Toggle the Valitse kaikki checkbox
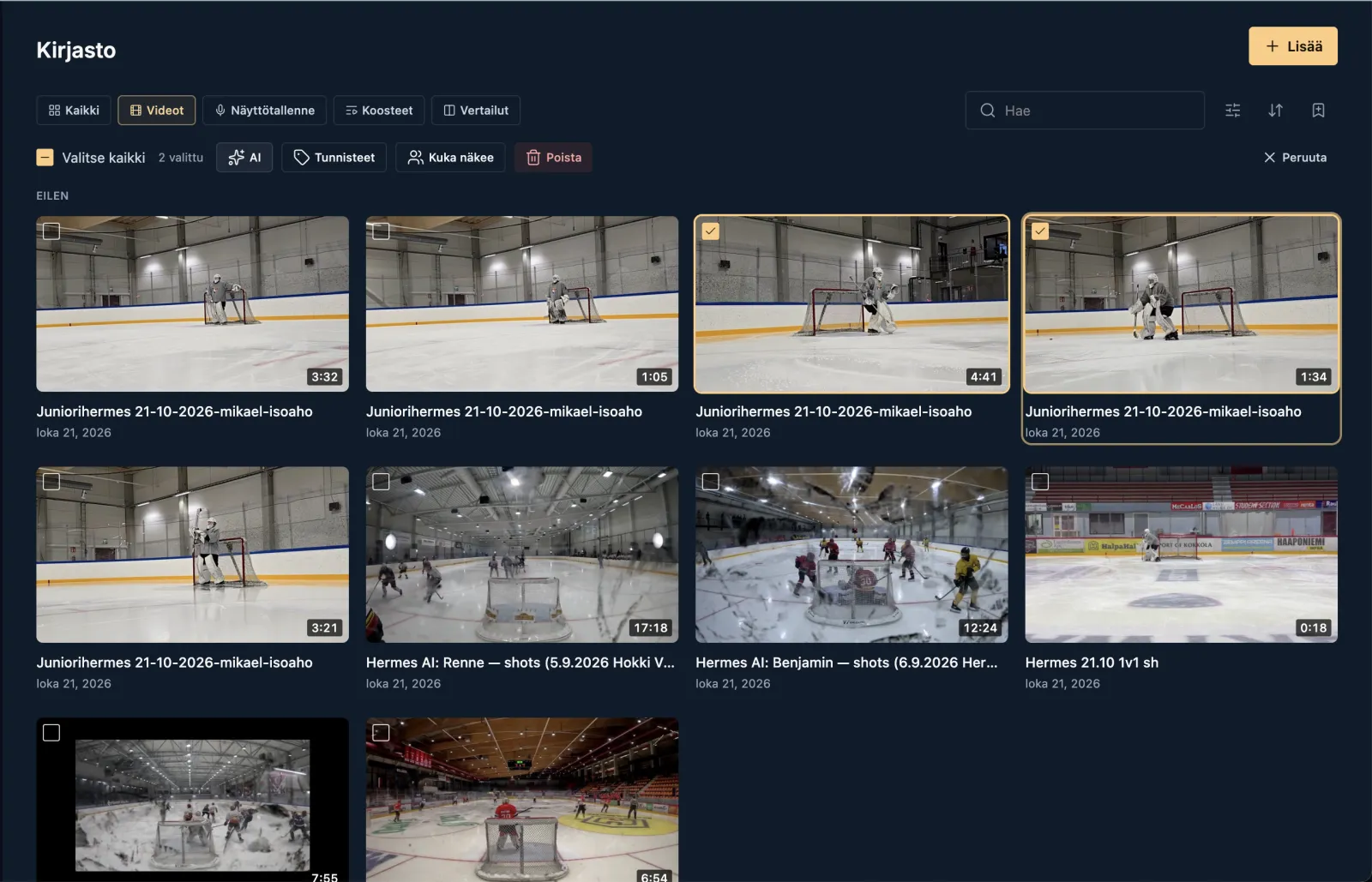1372x882 pixels. click(45, 158)
